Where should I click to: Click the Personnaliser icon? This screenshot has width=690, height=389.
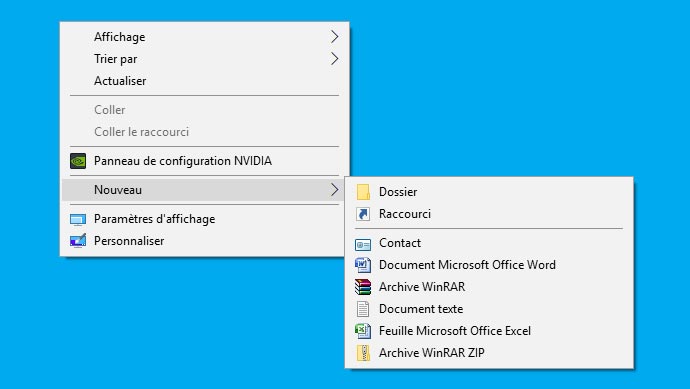coord(78,241)
